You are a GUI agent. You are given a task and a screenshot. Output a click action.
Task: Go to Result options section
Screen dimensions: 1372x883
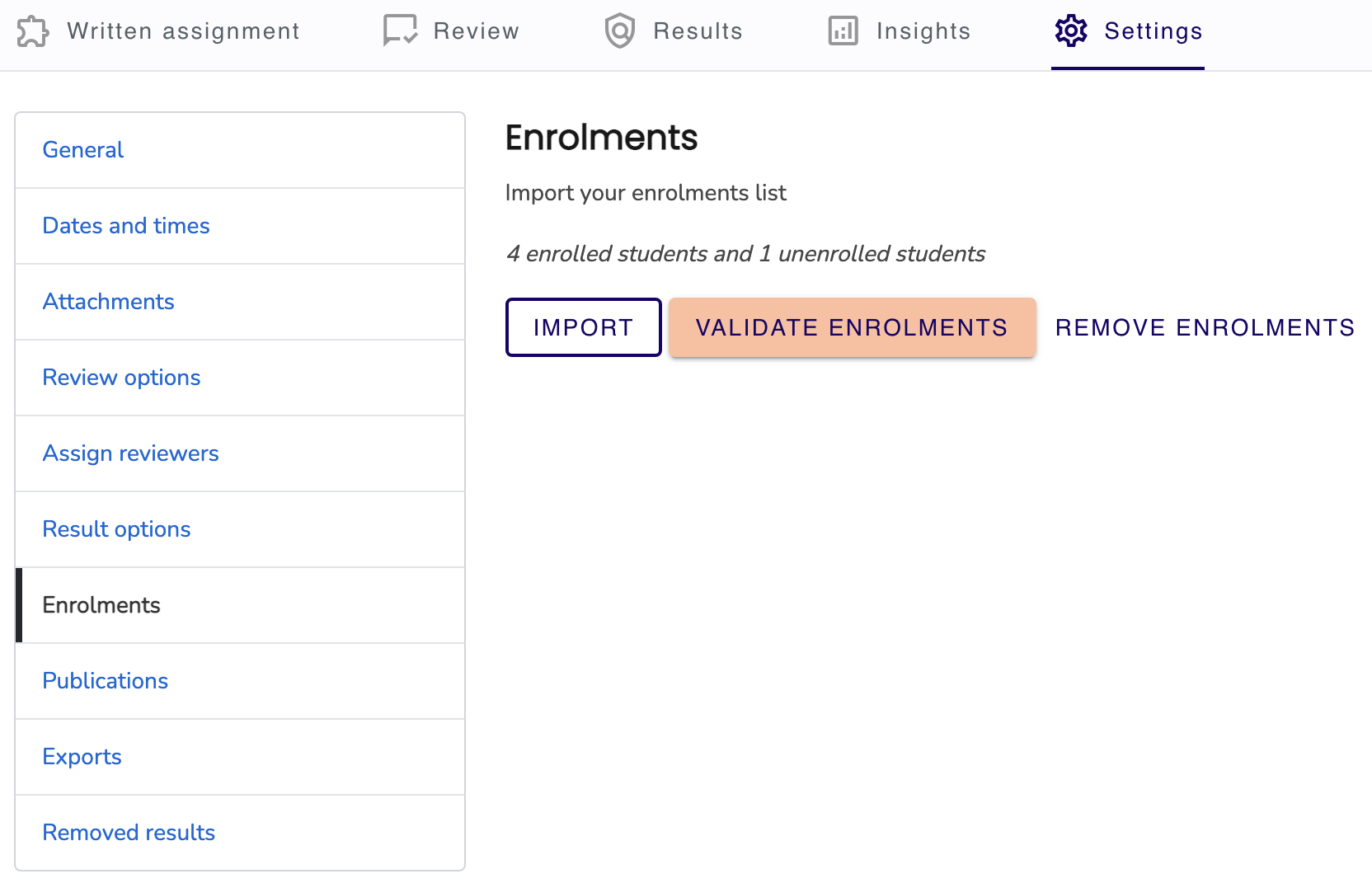[240, 529]
